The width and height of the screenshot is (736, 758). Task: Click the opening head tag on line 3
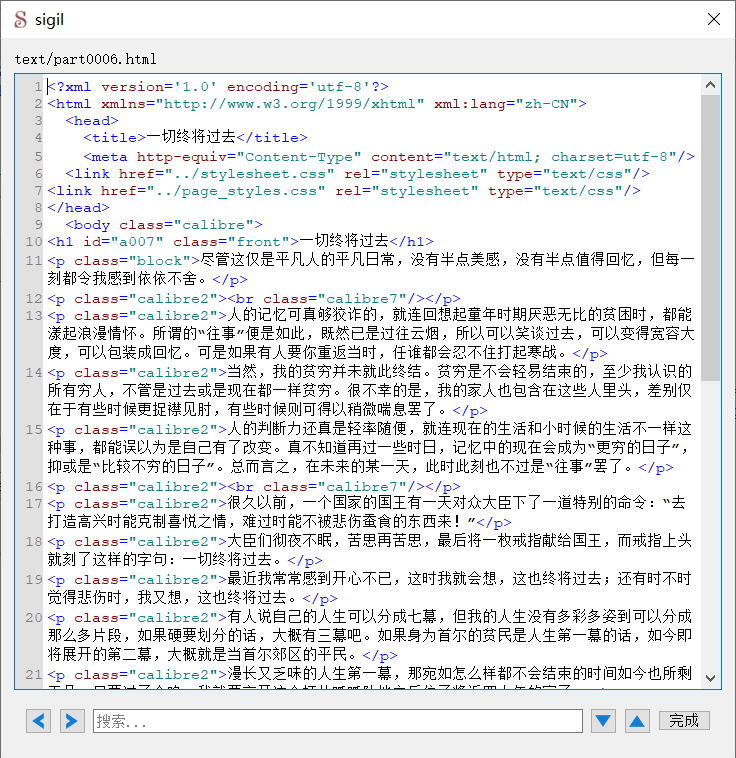pos(92,121)
